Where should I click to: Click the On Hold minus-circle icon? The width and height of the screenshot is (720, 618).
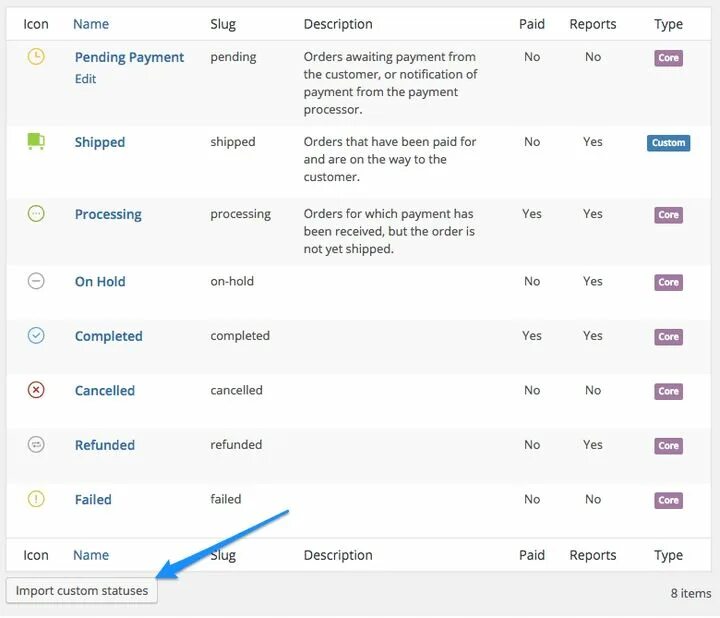(36, 281)
